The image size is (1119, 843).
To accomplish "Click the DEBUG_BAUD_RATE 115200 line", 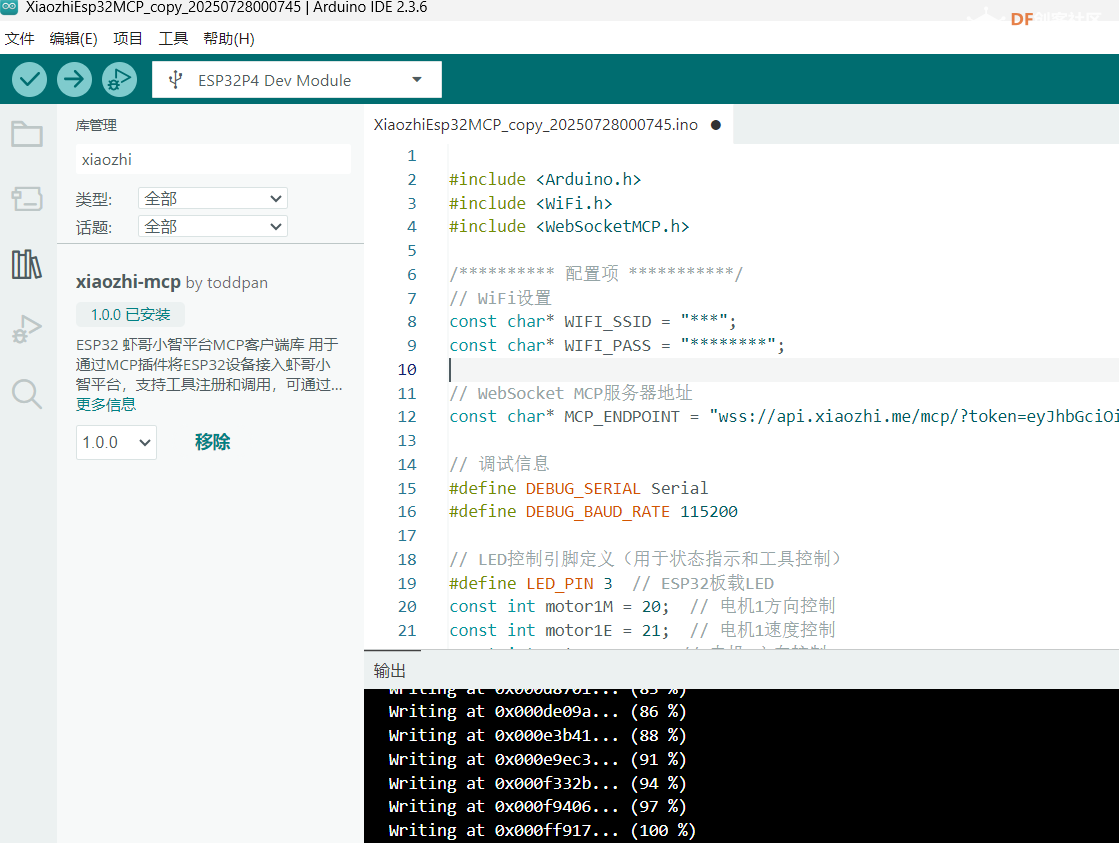I will pyautogui.click(x=593, y=512).
